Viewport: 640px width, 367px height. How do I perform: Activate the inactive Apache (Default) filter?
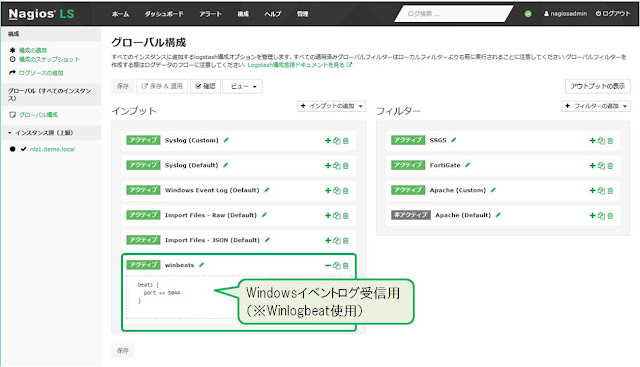(x=411, y=215)
